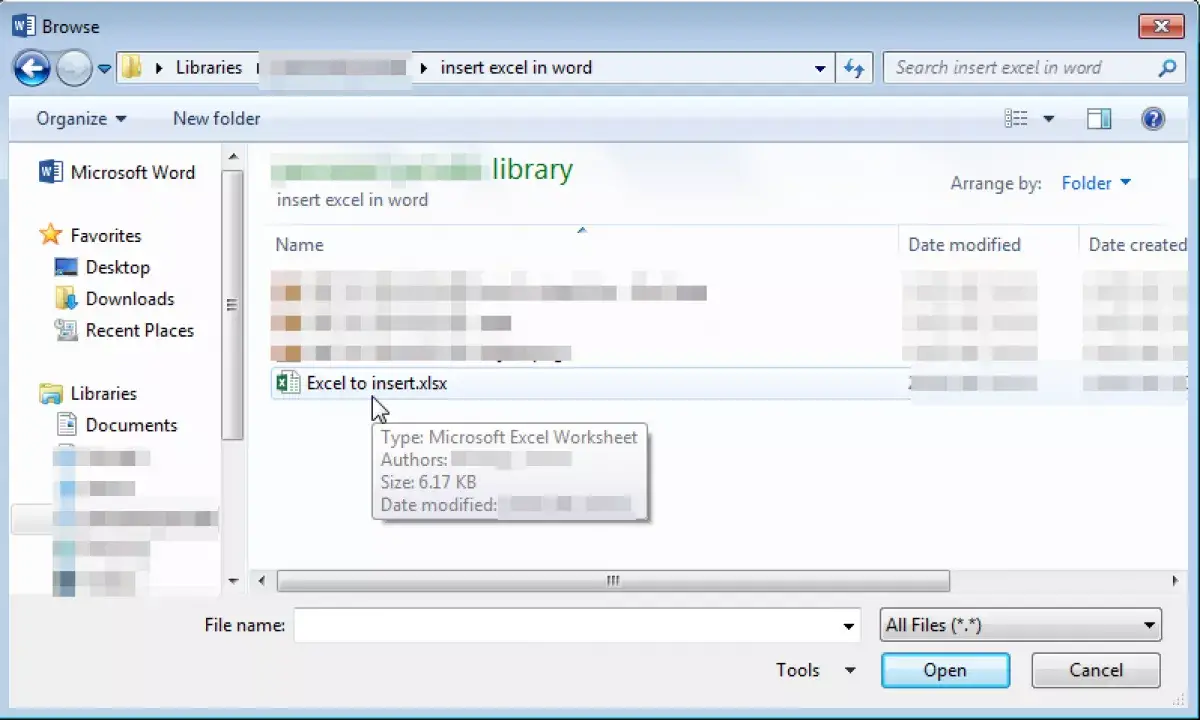Select Favorites in navigation pane
Screen dimensions: 1200x720
tap(105, 236)
